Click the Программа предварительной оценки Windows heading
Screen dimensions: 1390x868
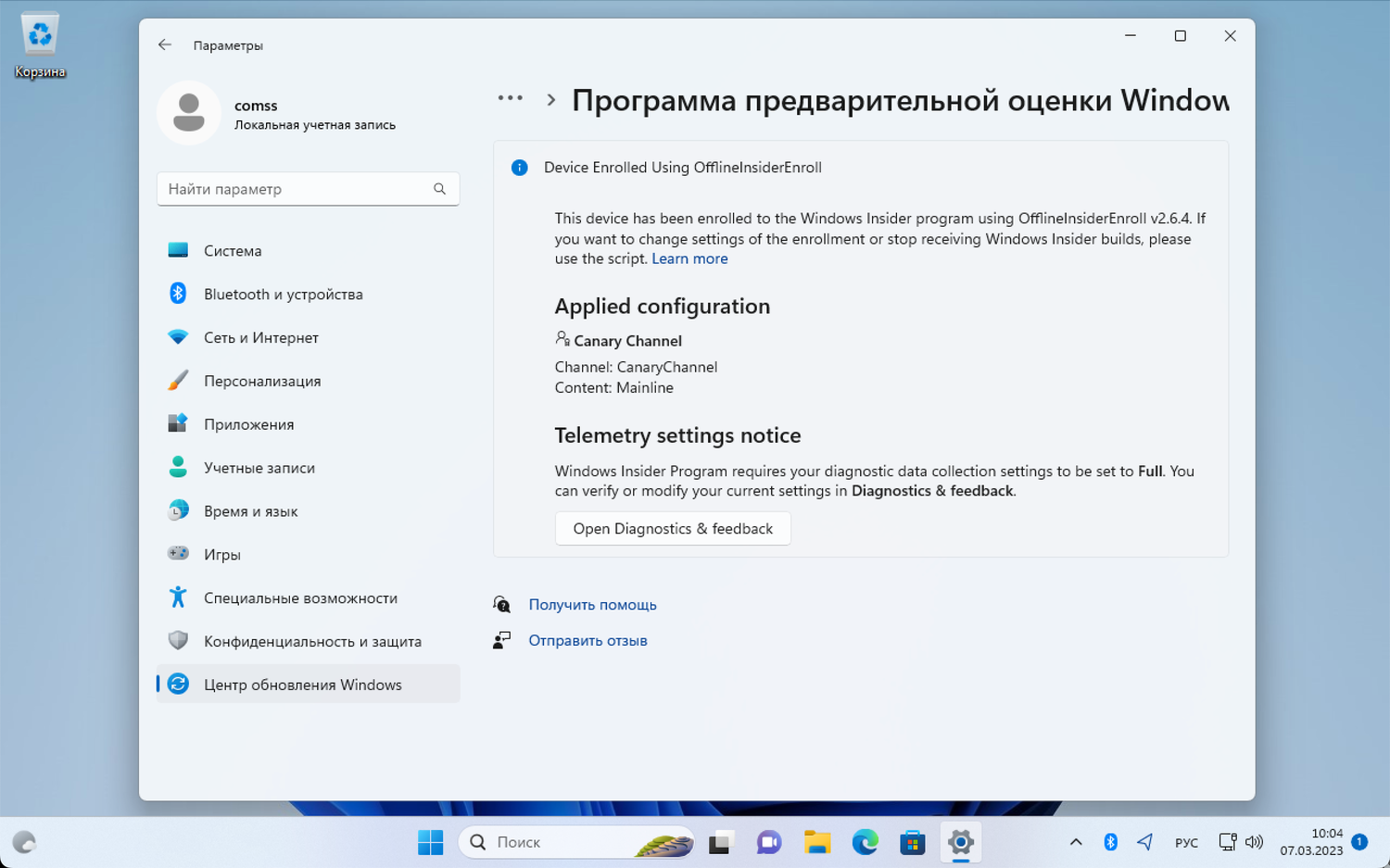[x=900, y=100]
